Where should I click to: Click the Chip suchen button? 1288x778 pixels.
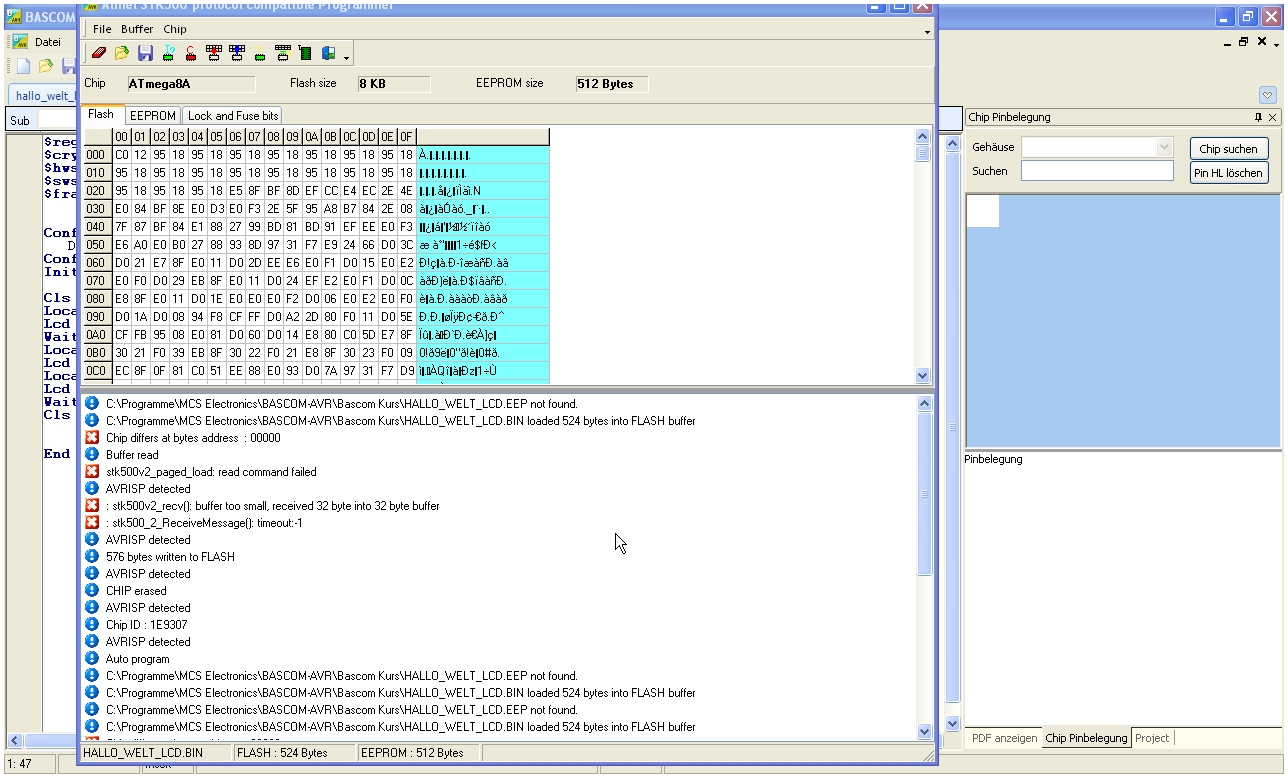tap(1229, 149)
